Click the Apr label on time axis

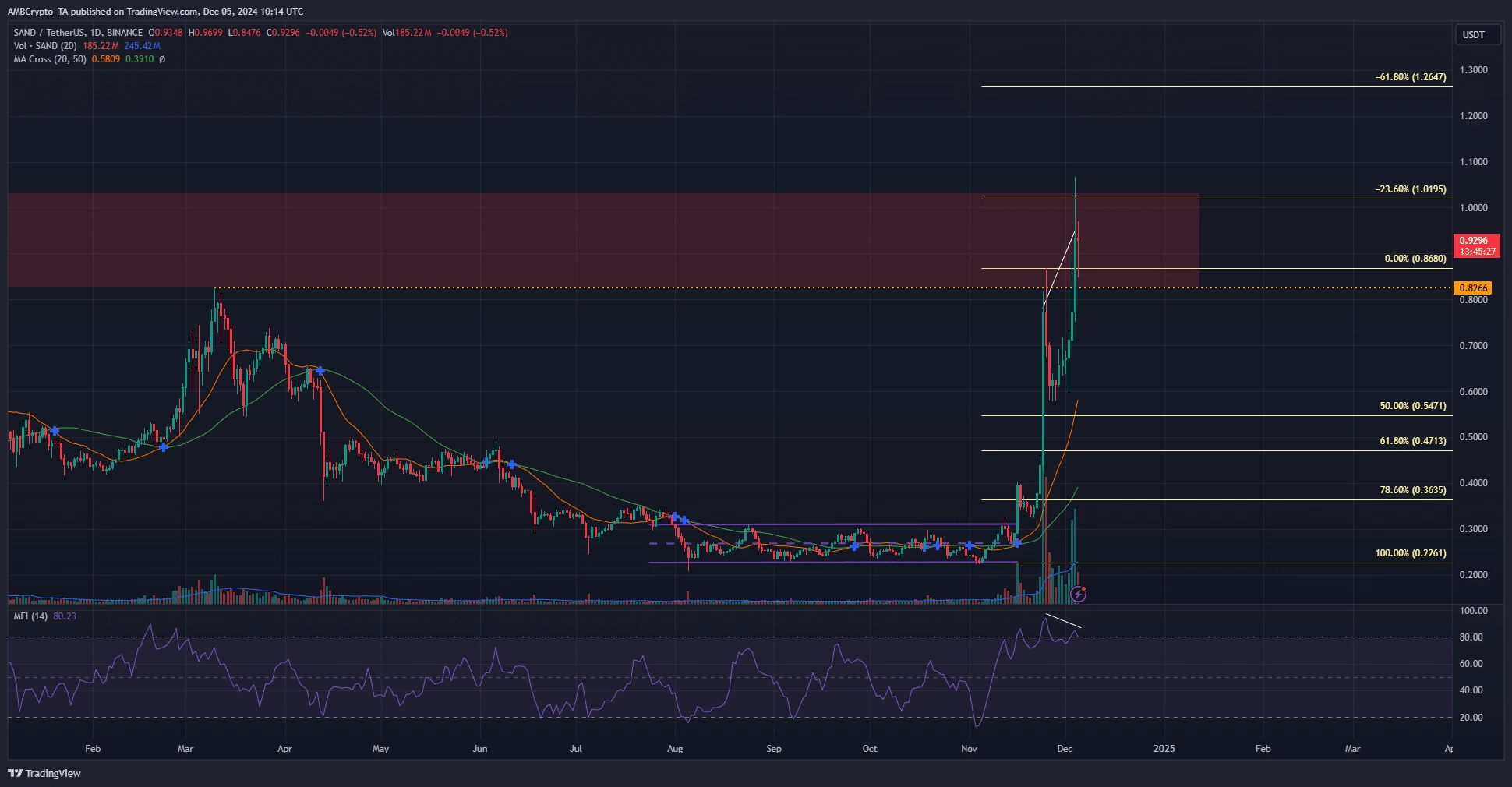coord(284,749)
